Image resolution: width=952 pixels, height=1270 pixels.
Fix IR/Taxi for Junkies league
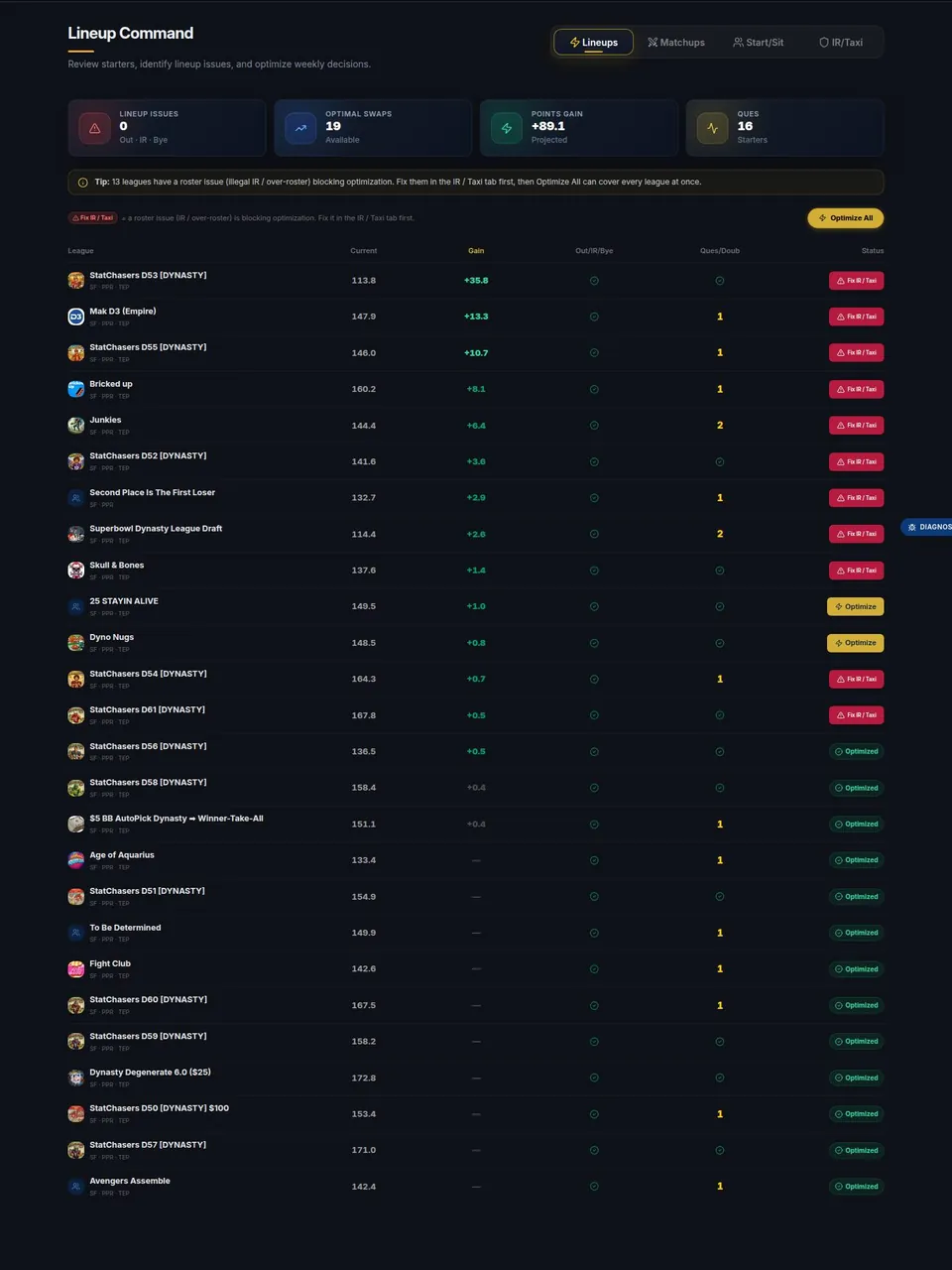(856, 426)
